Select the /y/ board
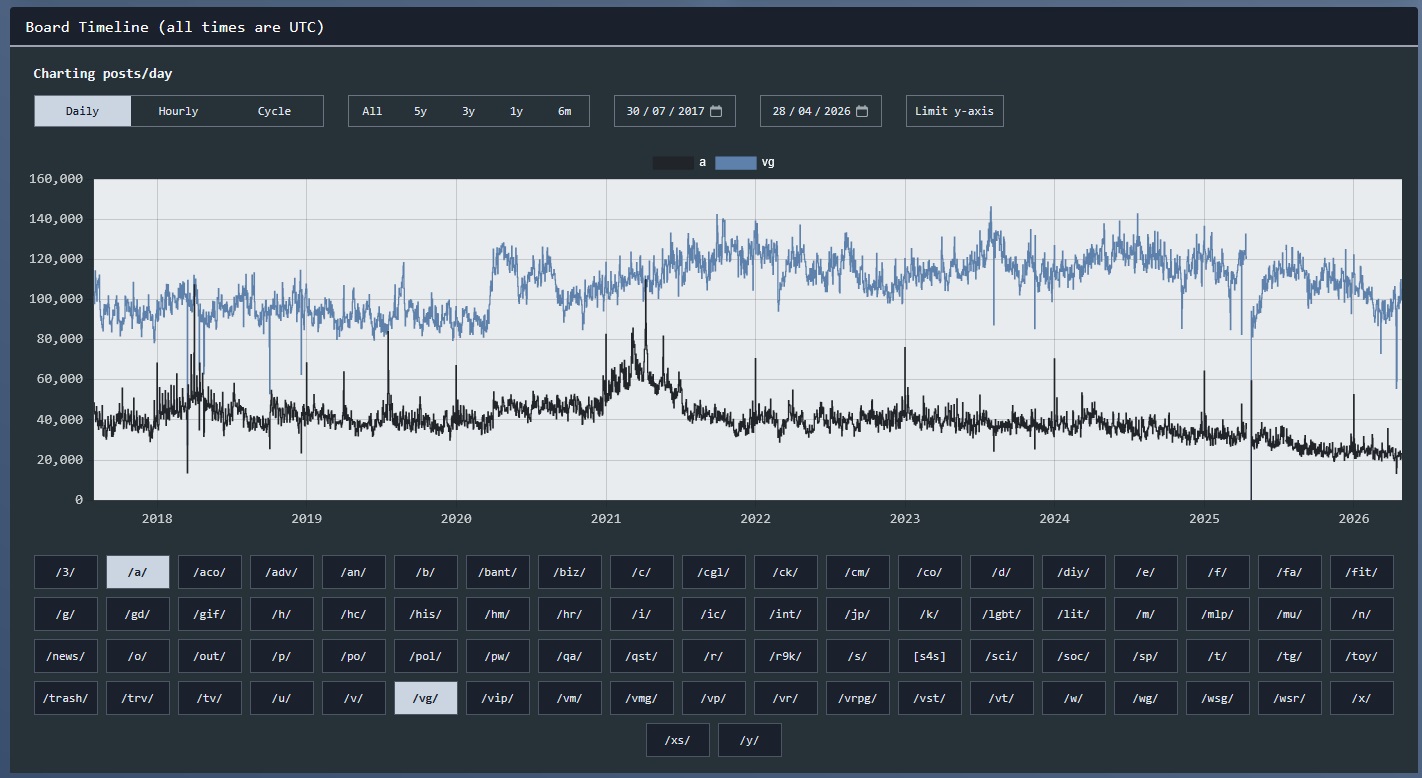 click(x=750, y=740)
